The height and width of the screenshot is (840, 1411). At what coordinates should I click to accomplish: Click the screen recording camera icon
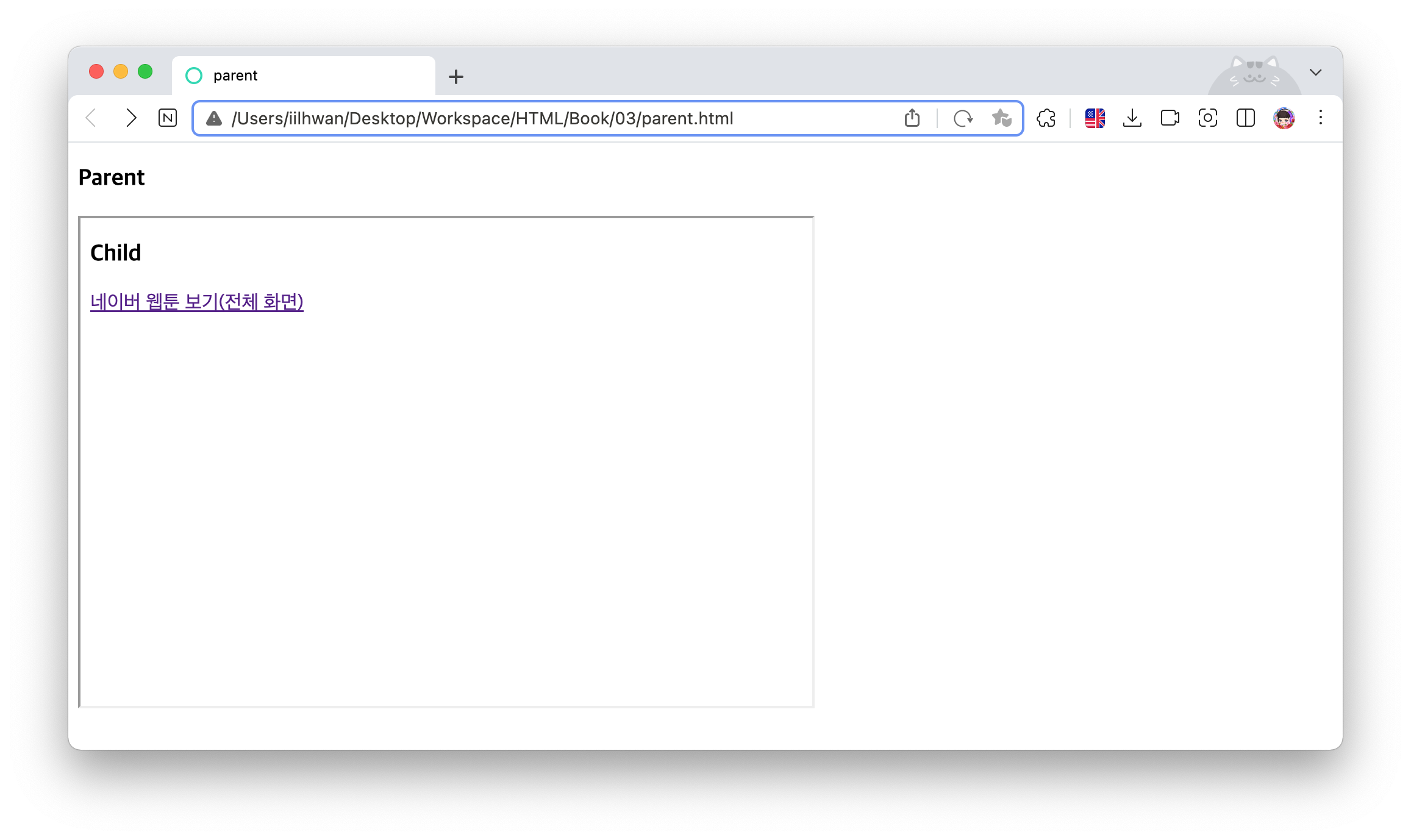point(1170,118)
